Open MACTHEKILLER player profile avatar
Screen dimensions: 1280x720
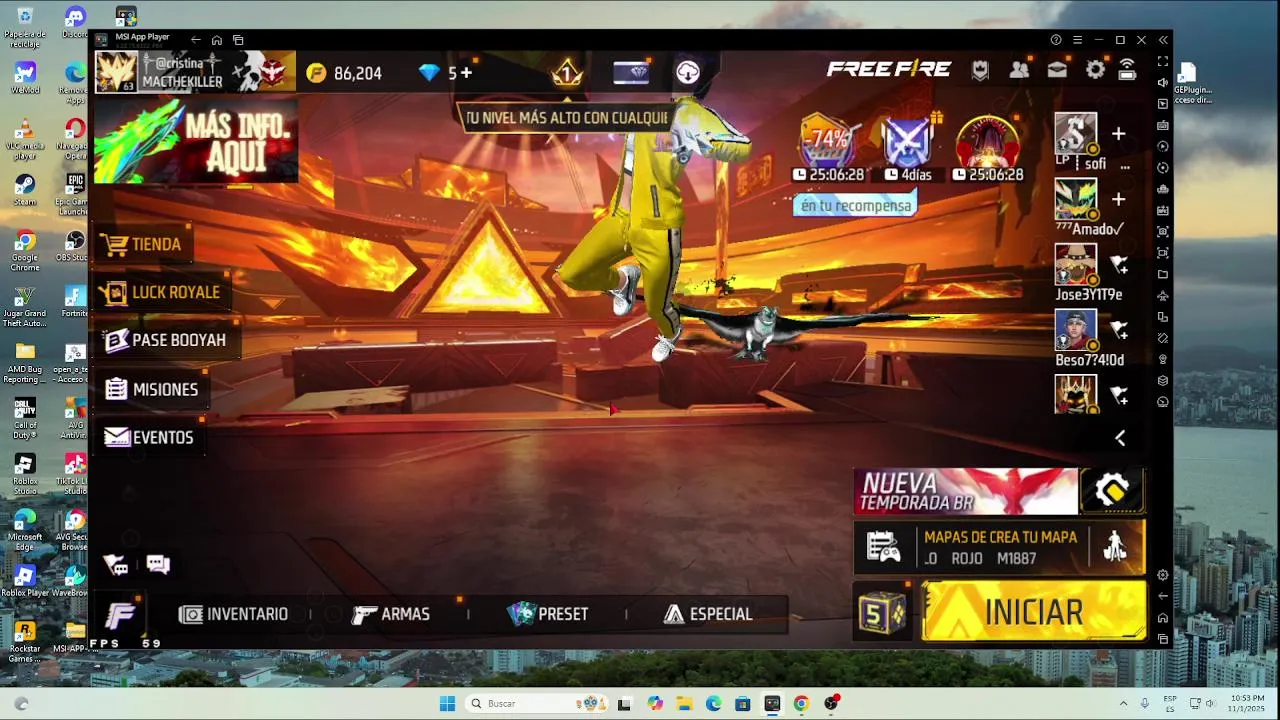pos(115,72)
